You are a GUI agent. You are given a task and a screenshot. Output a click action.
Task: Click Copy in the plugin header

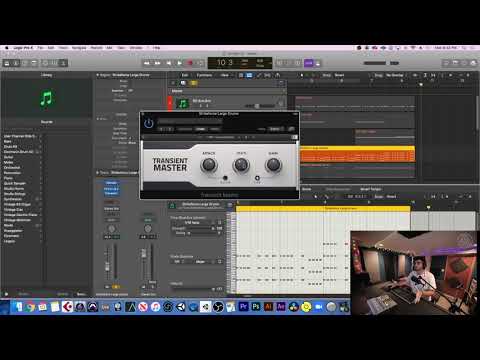(x=200, y=129)
